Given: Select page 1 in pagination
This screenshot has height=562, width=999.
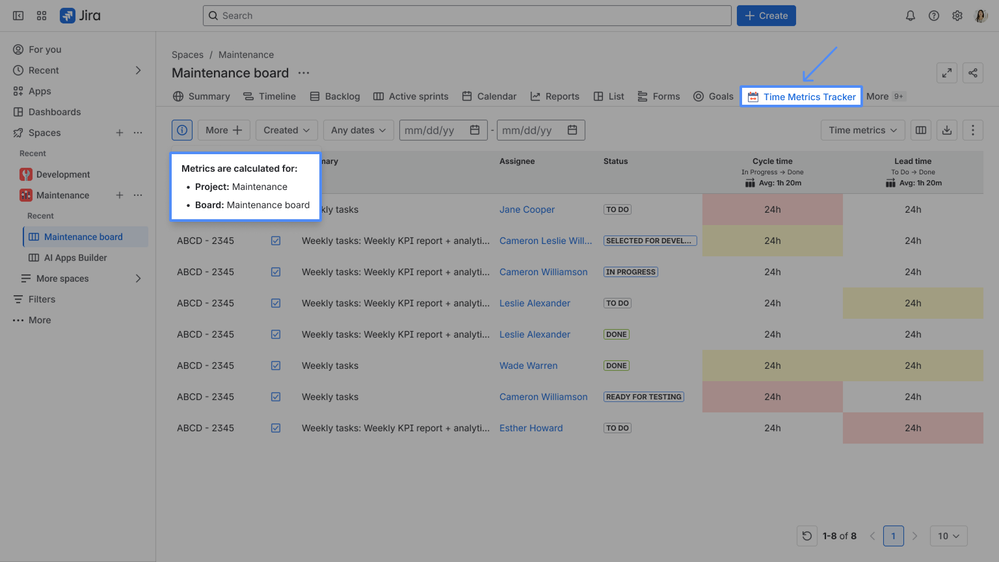Looking at the screenshot, I should (x=893, y=536).
